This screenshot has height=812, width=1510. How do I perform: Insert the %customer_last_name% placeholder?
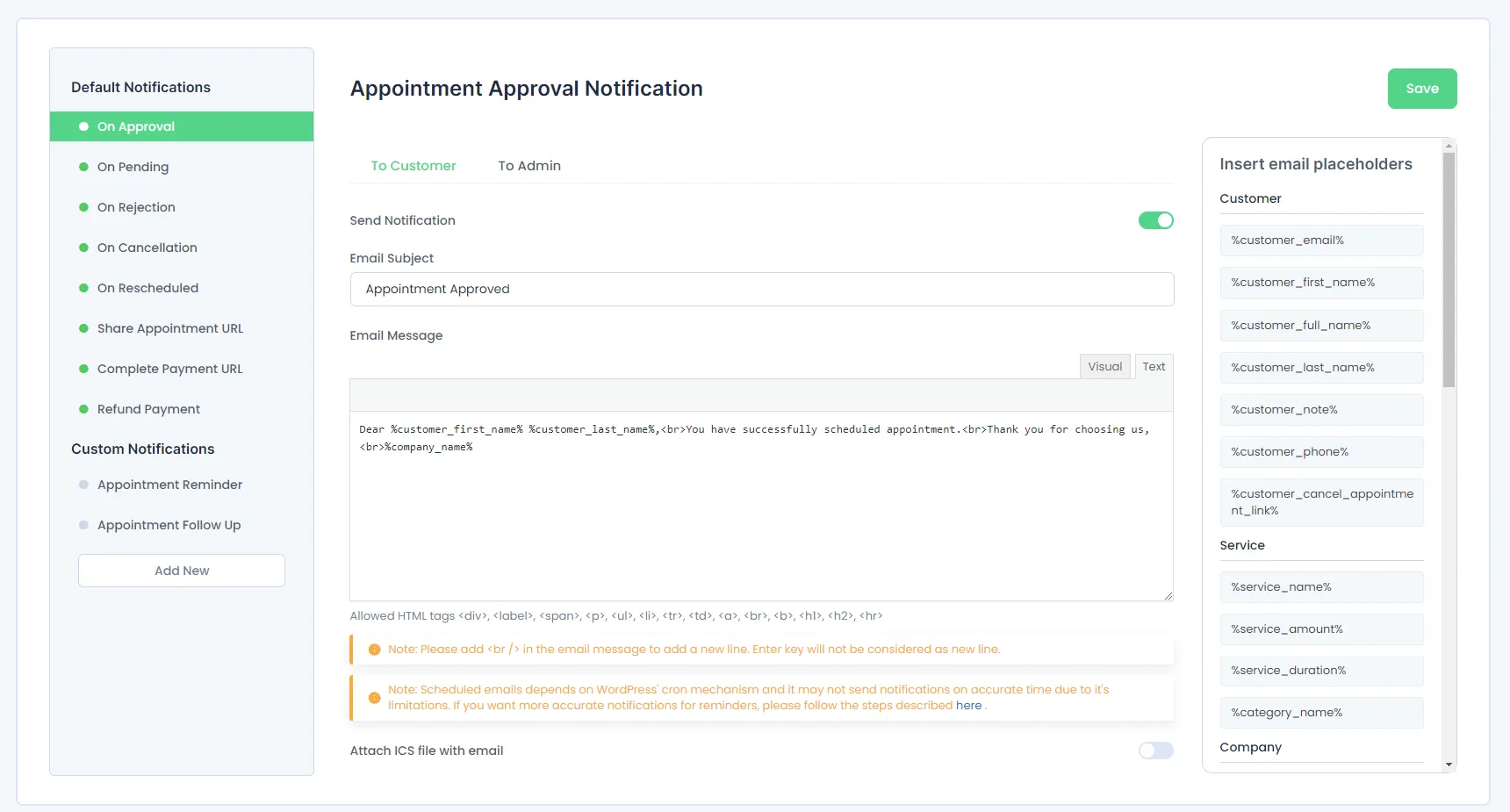pyautogui.click(x=1321, y=368)
